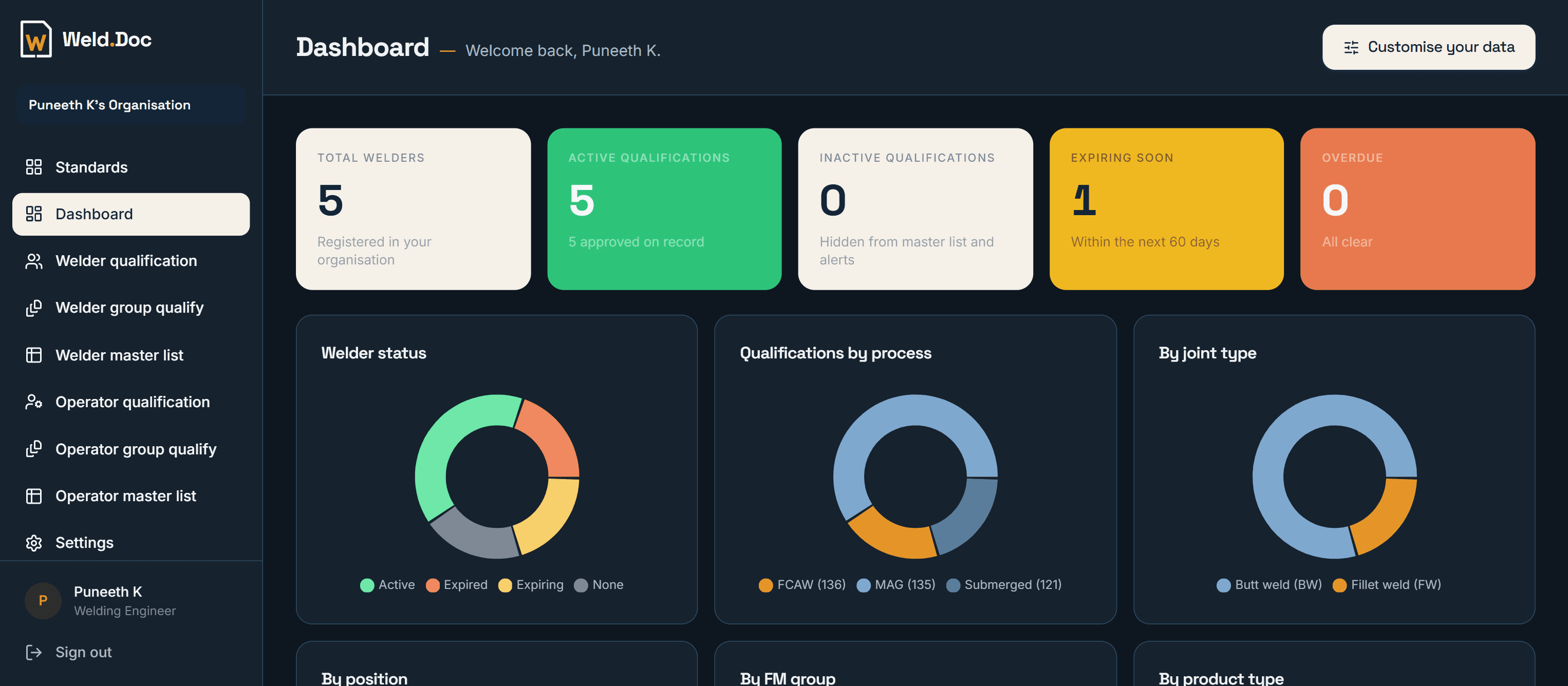1568x686 pixels.
Task: Click the MAG (135) legend swatch
Action: (864, 585)
